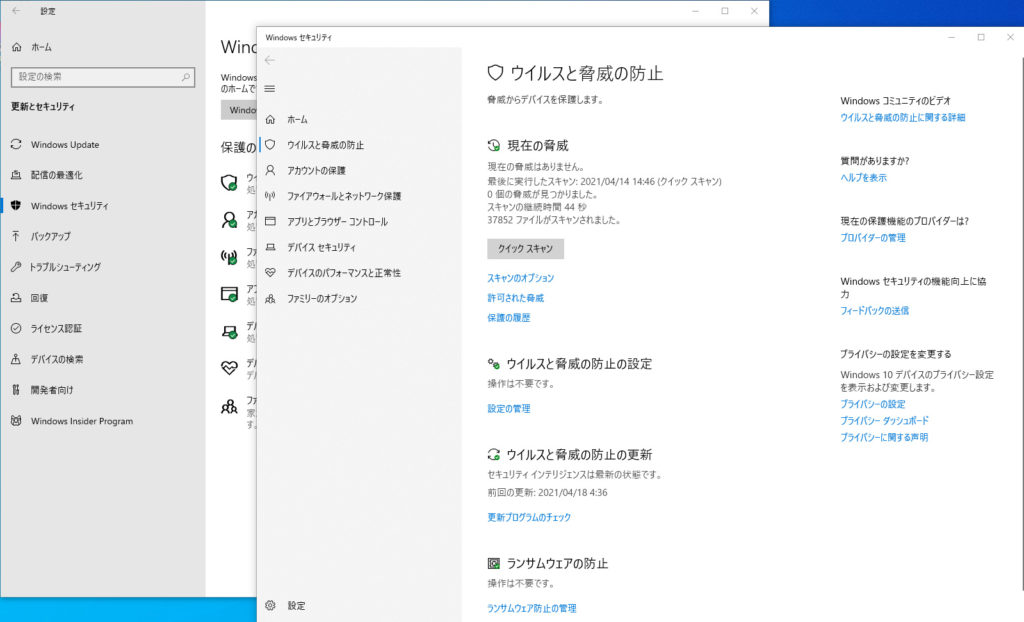Click the 保護の履歴 link
The height and width of the screenshot is (622, 1024).
pos(508,318)
